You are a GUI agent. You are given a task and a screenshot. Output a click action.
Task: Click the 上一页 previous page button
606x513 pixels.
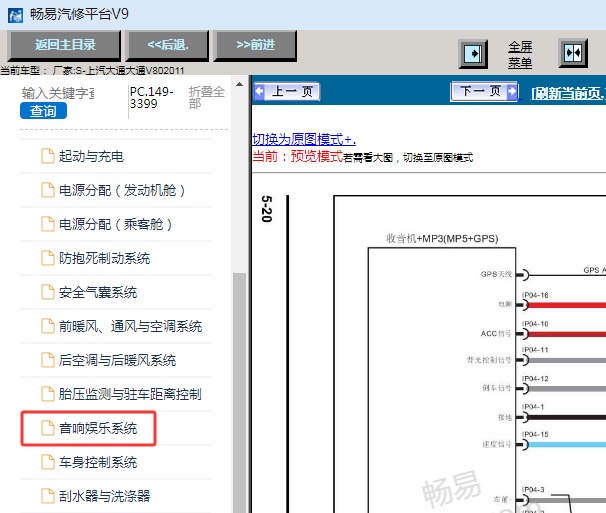(x=287, y=92)
